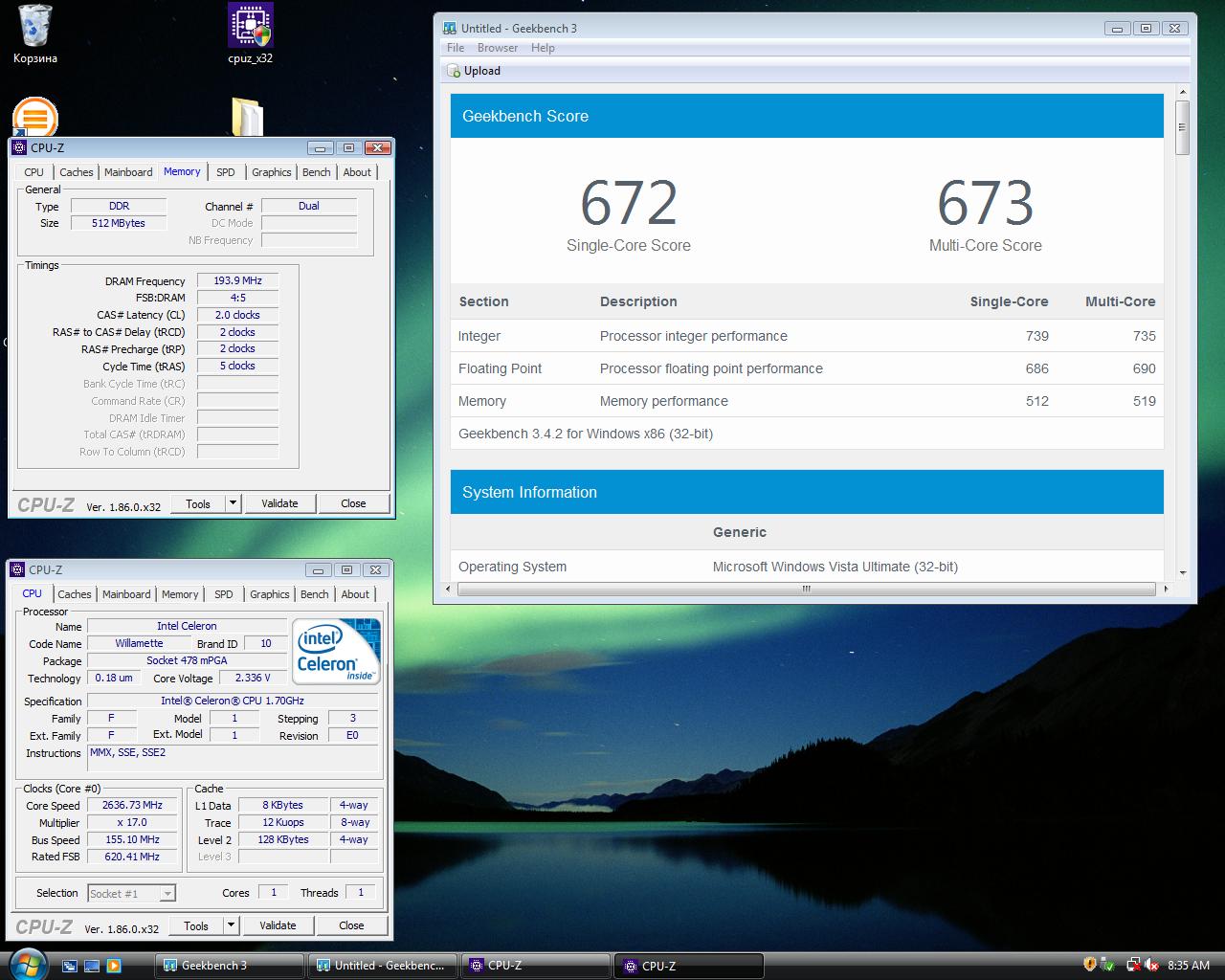Click Tools button in the Memory CPU-Z window
This screenshot has width=1225, height=980.
coord(198,503)
